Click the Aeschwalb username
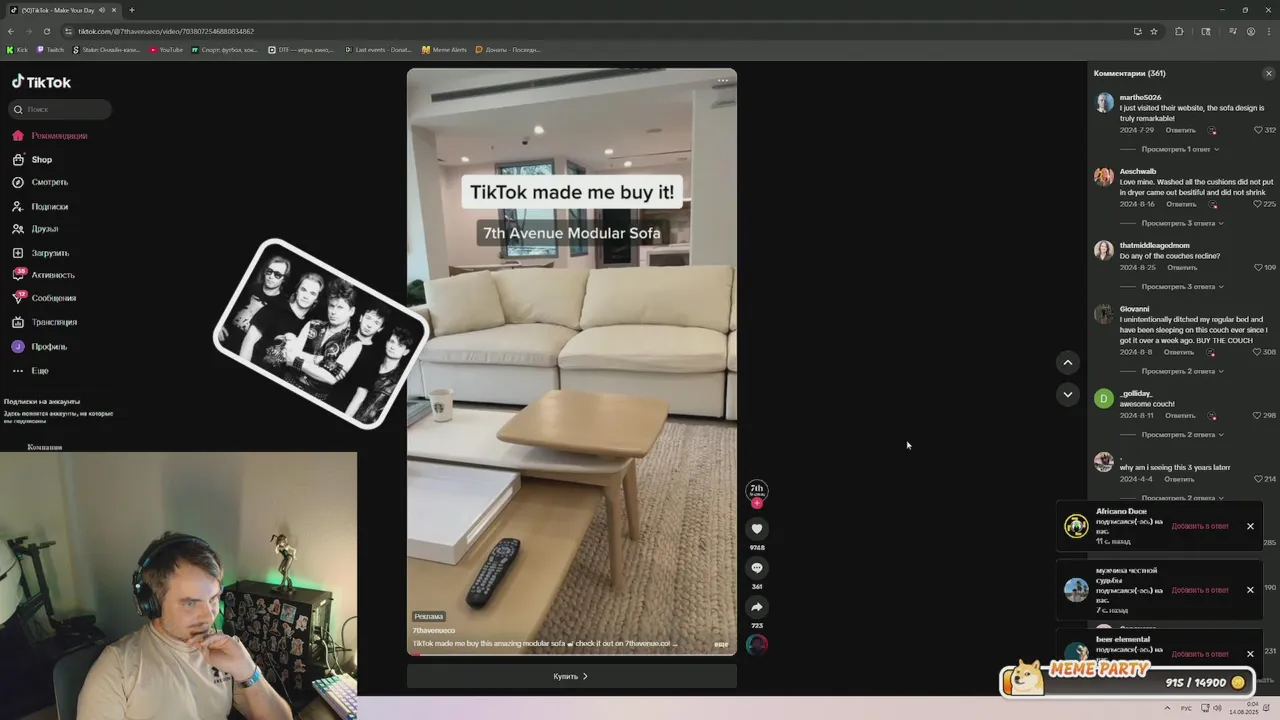1280x720 pixels. pos(1137,171)
